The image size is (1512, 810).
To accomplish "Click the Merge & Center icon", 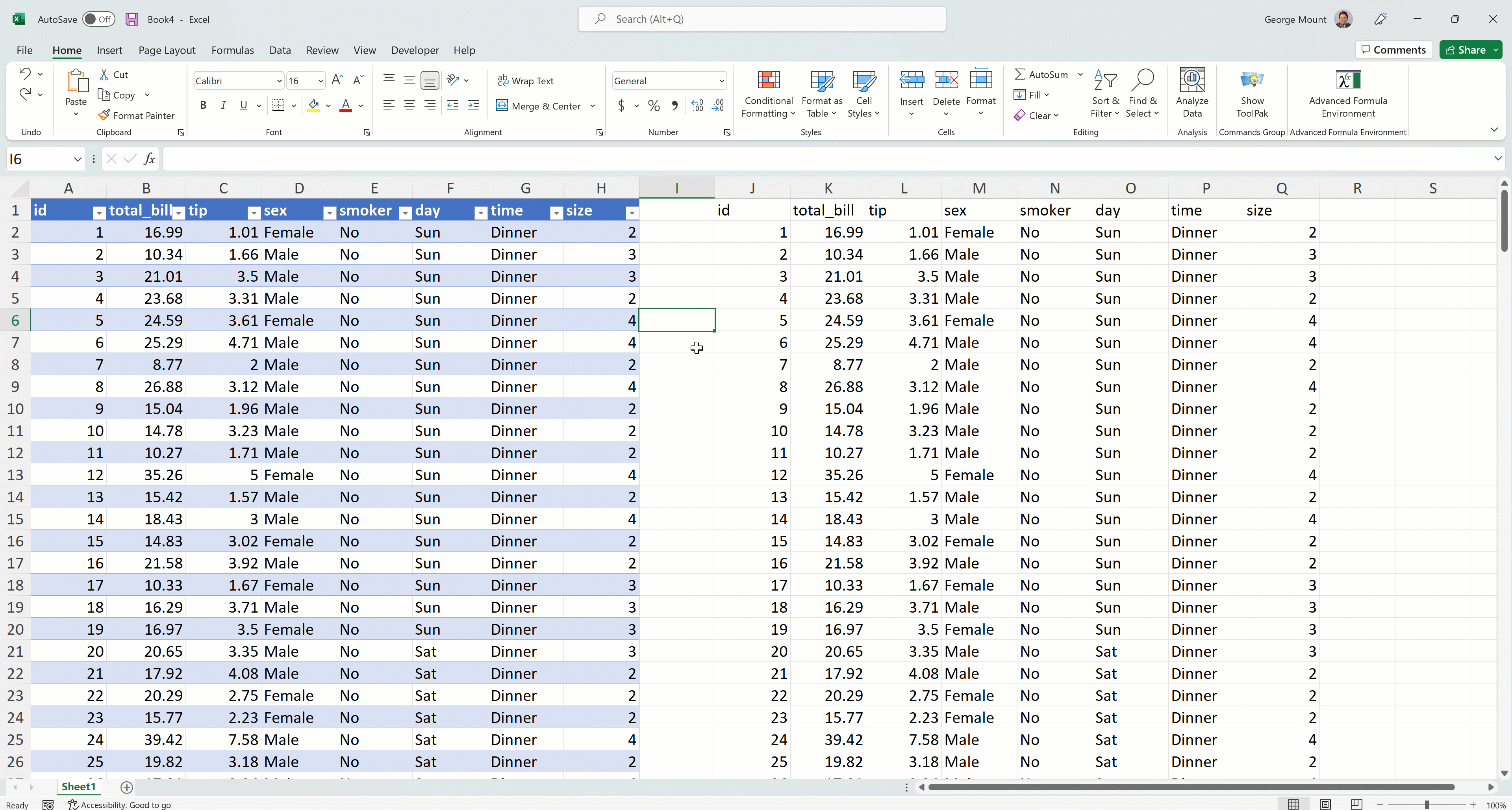I will [x=502, y=106].
